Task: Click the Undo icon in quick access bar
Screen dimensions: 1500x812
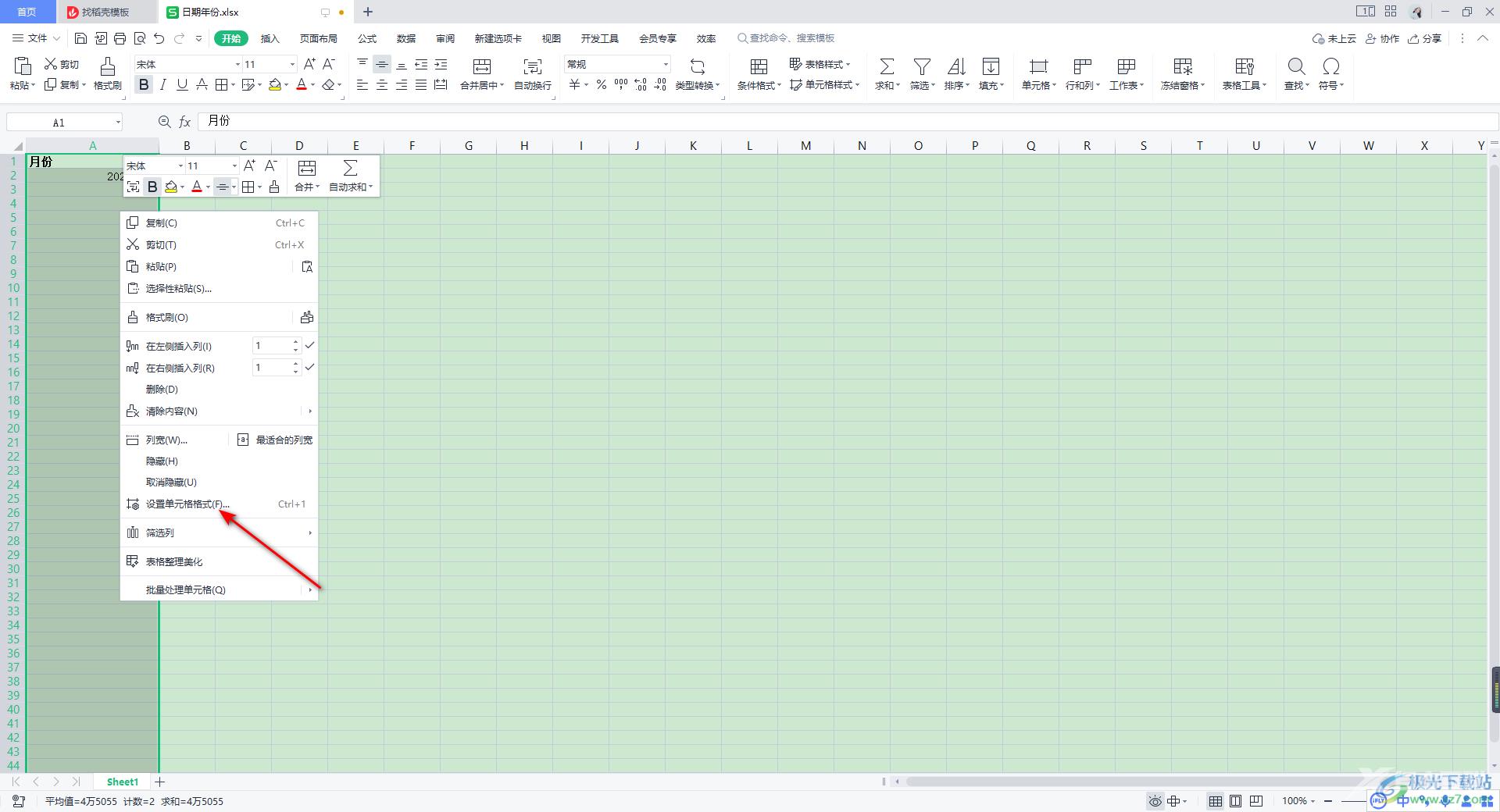Action: (159, 38)
